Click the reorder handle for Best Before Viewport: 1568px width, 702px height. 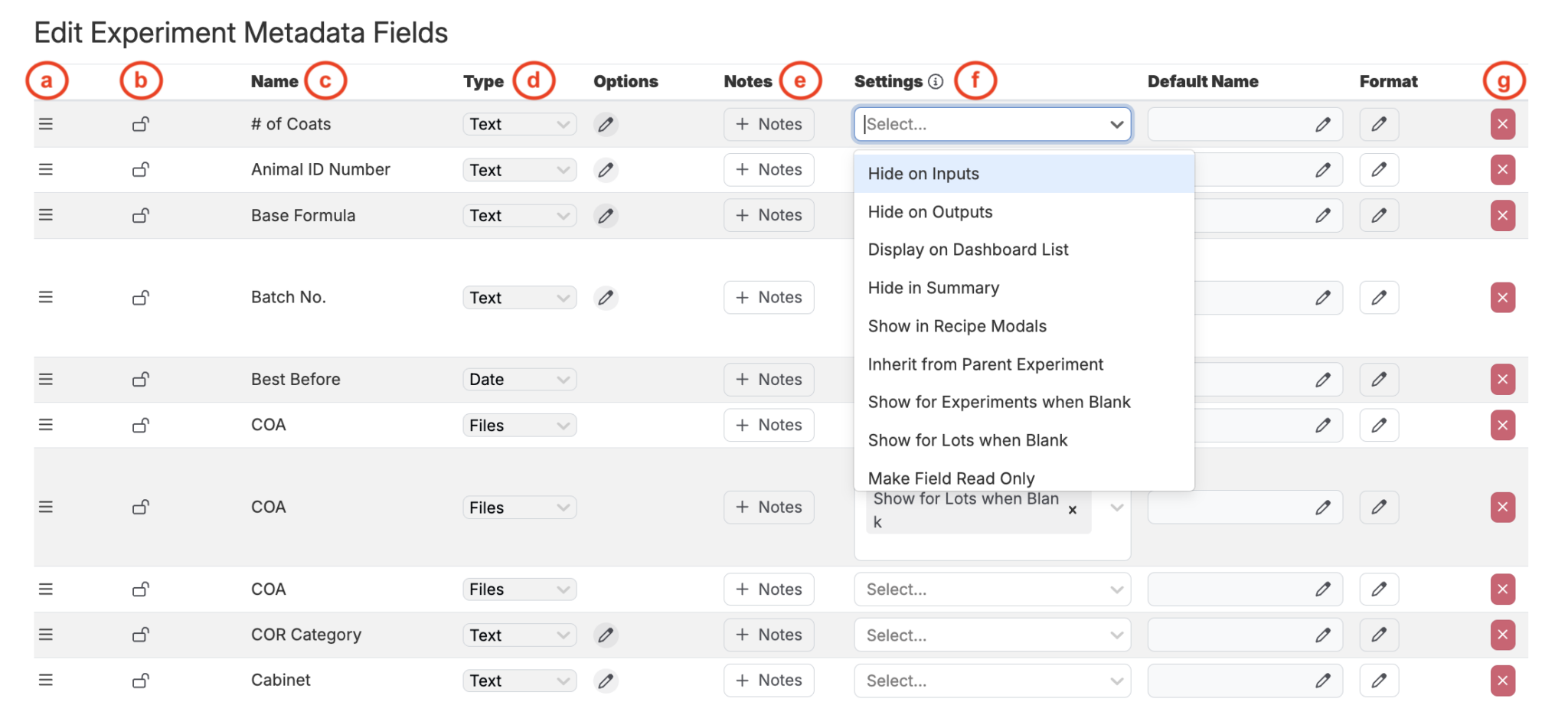(x=46, y=379)
